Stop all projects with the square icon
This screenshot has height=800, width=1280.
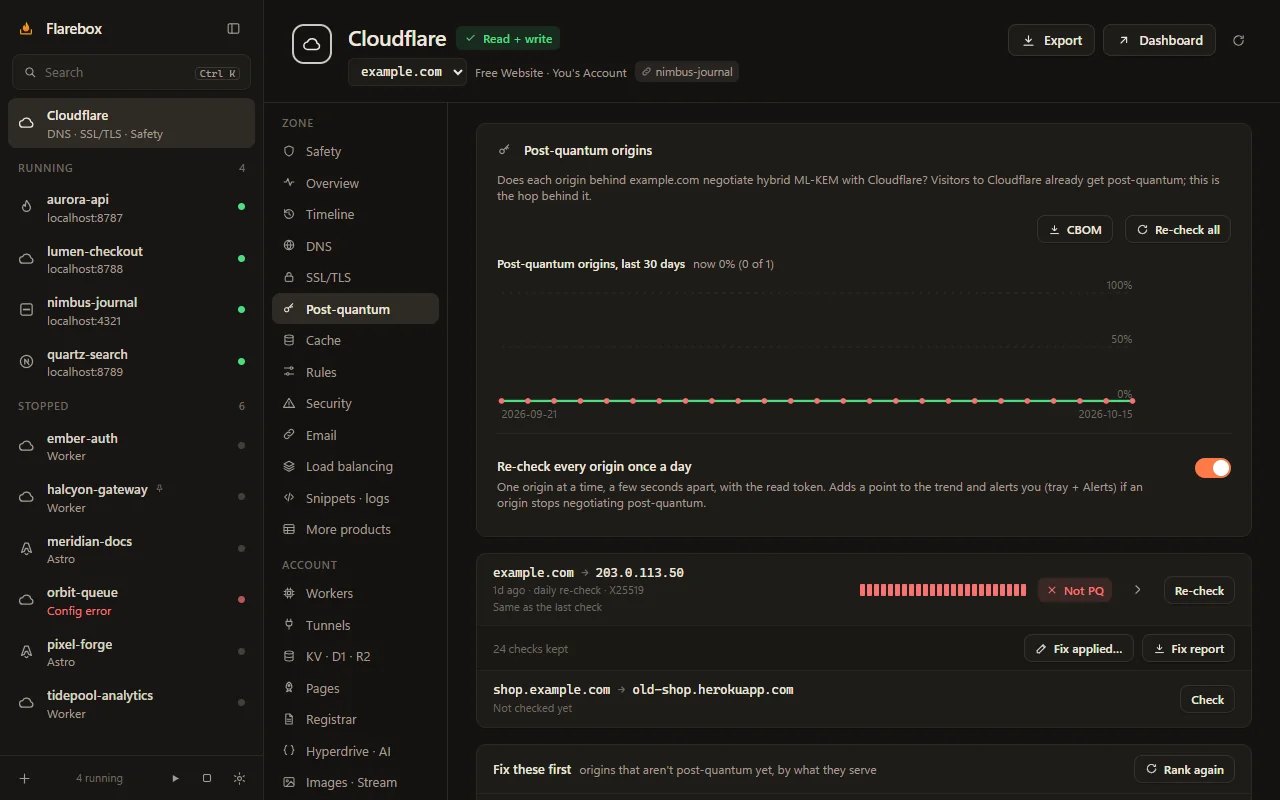207,778
